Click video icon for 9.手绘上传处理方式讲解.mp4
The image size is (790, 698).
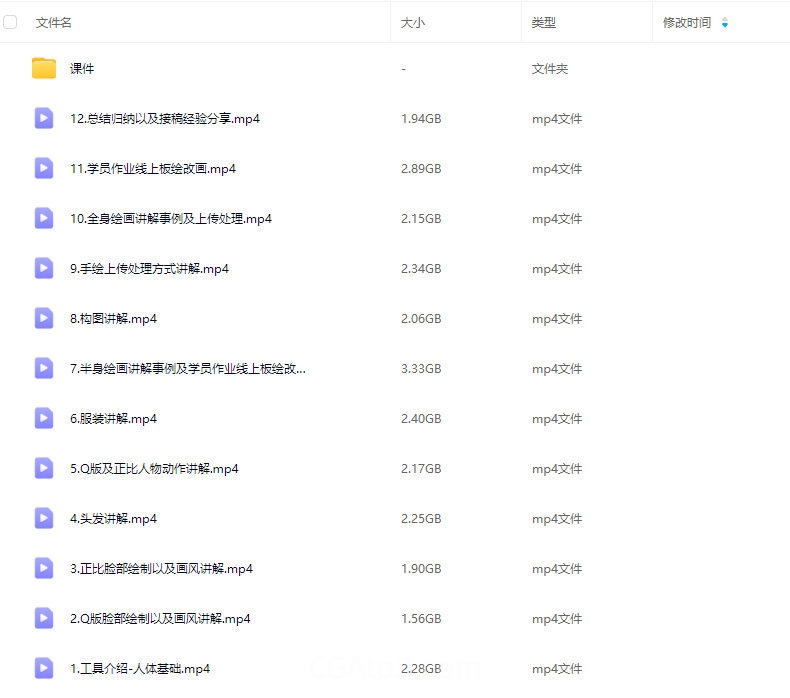pyautogui.click(x=44, y=268)
